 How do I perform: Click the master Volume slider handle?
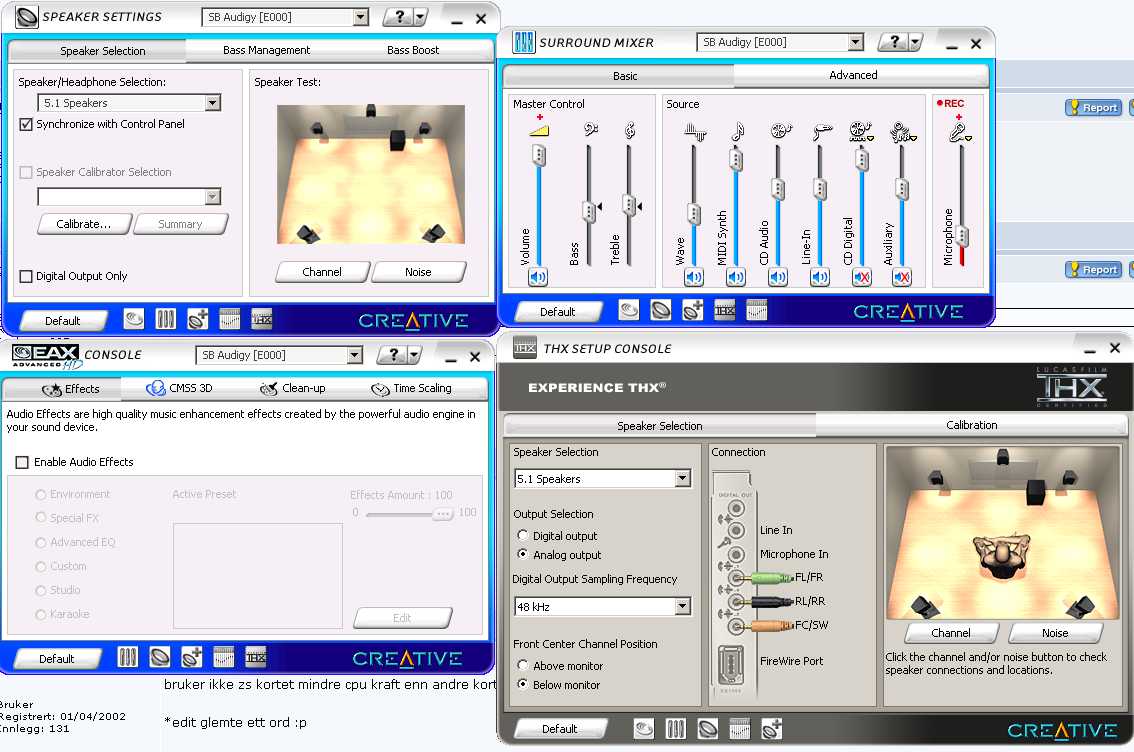click(x=539, y=155)
